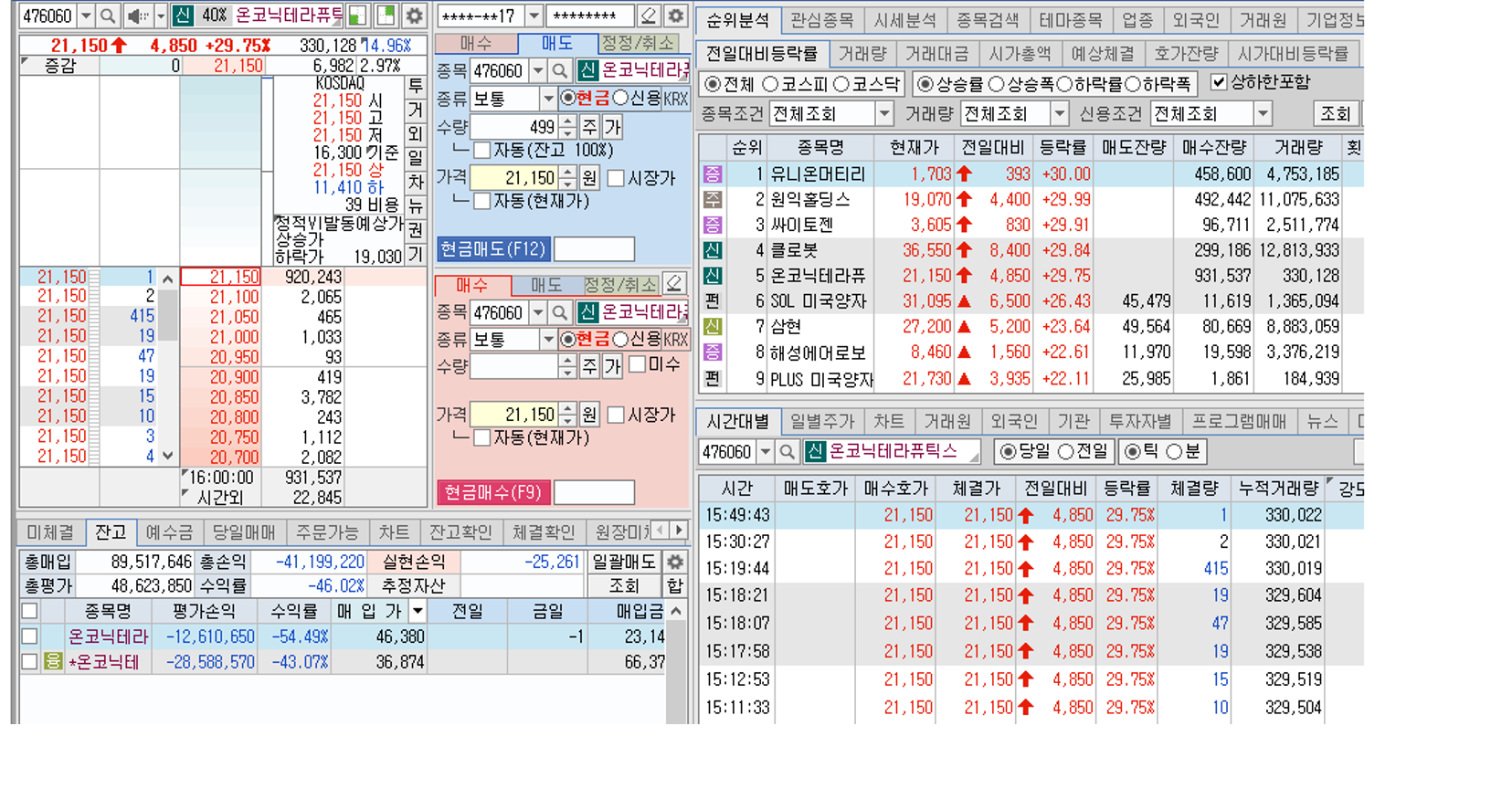Select the 코스닥 market radio button
This screenshot has width=1512, height=789.
pos(842,84)
